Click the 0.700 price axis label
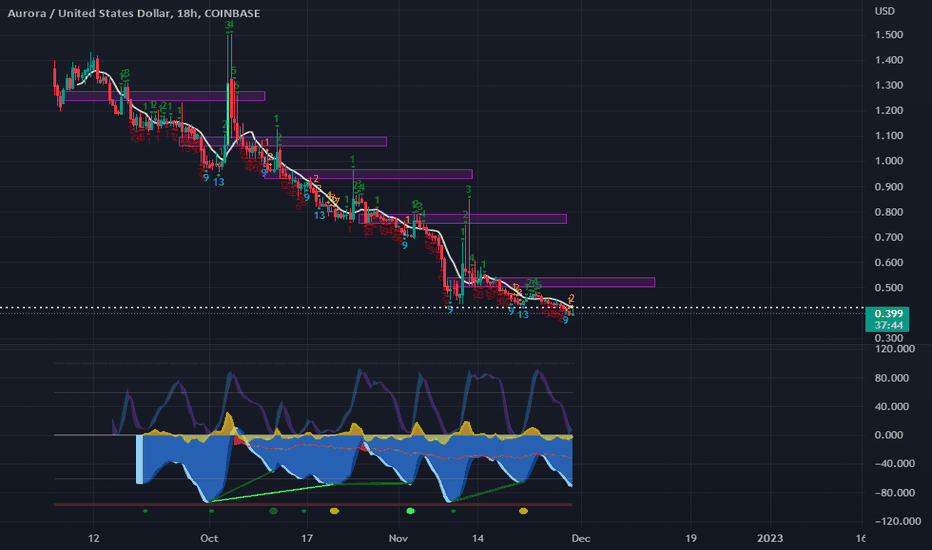This screenshot has height=550, width=932. pyautogui.click(x=889, y=237)
